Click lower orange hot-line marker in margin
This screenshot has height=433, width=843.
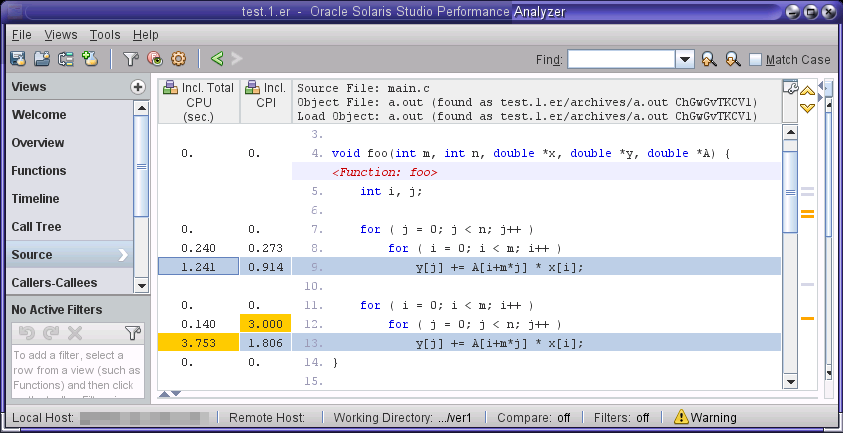coord(807,318)
